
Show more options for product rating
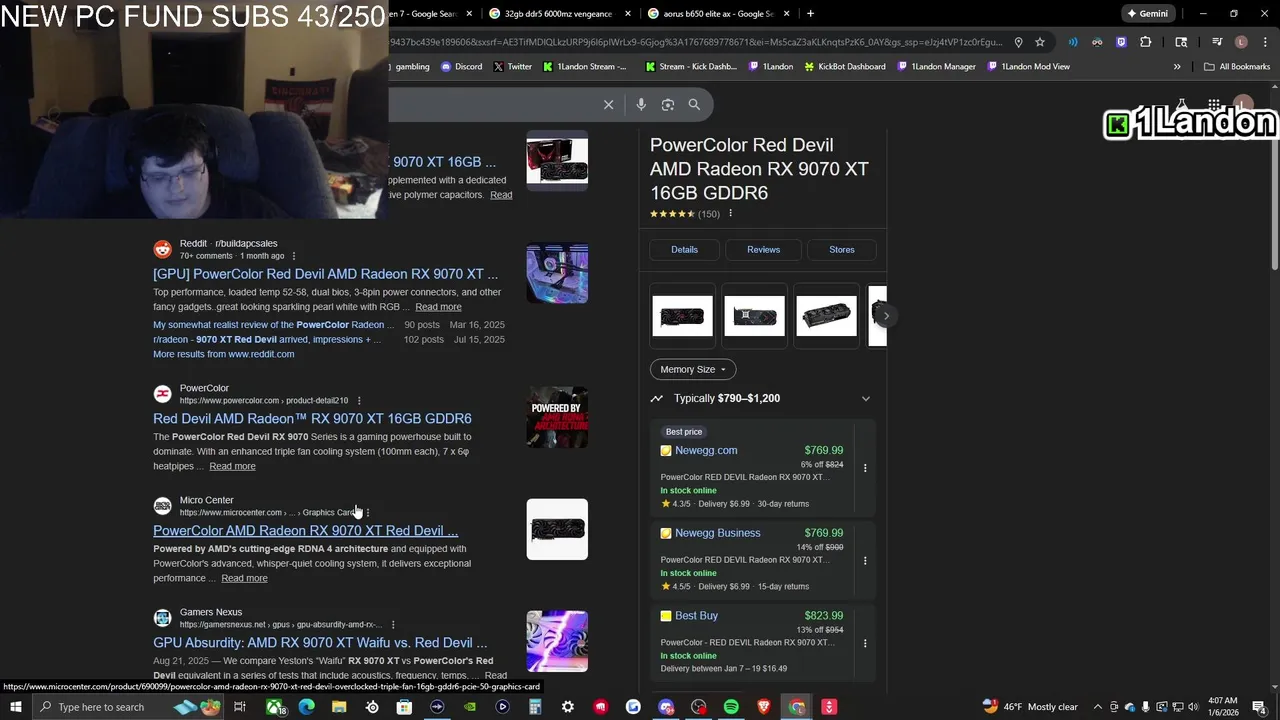pyautogui.click(x=730, y=214)
